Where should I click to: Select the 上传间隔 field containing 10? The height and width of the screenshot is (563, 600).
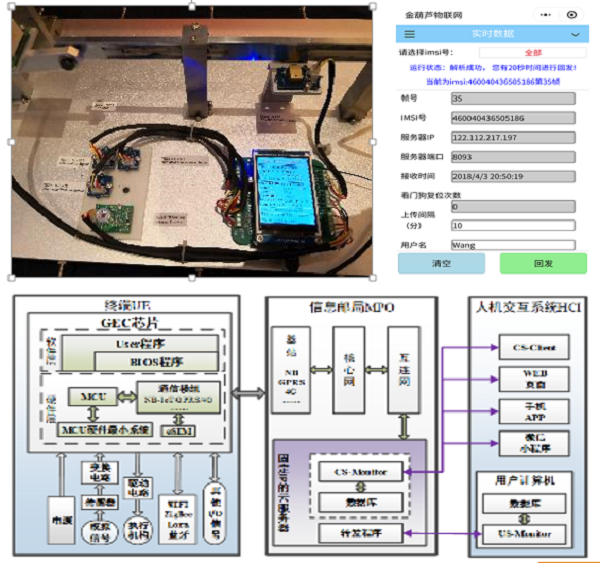click(512, 225)
